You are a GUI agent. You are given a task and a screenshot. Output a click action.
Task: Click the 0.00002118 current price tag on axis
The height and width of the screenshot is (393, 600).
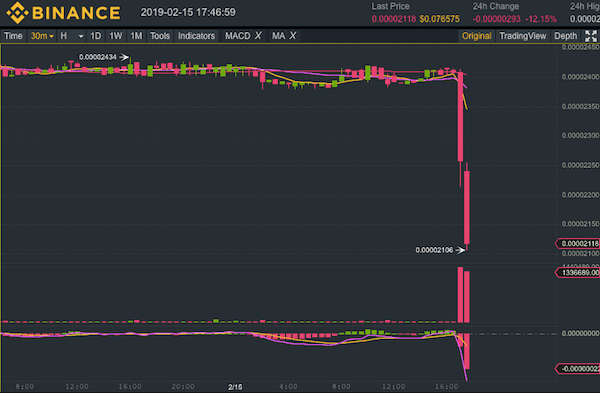[x=578, y=244]
